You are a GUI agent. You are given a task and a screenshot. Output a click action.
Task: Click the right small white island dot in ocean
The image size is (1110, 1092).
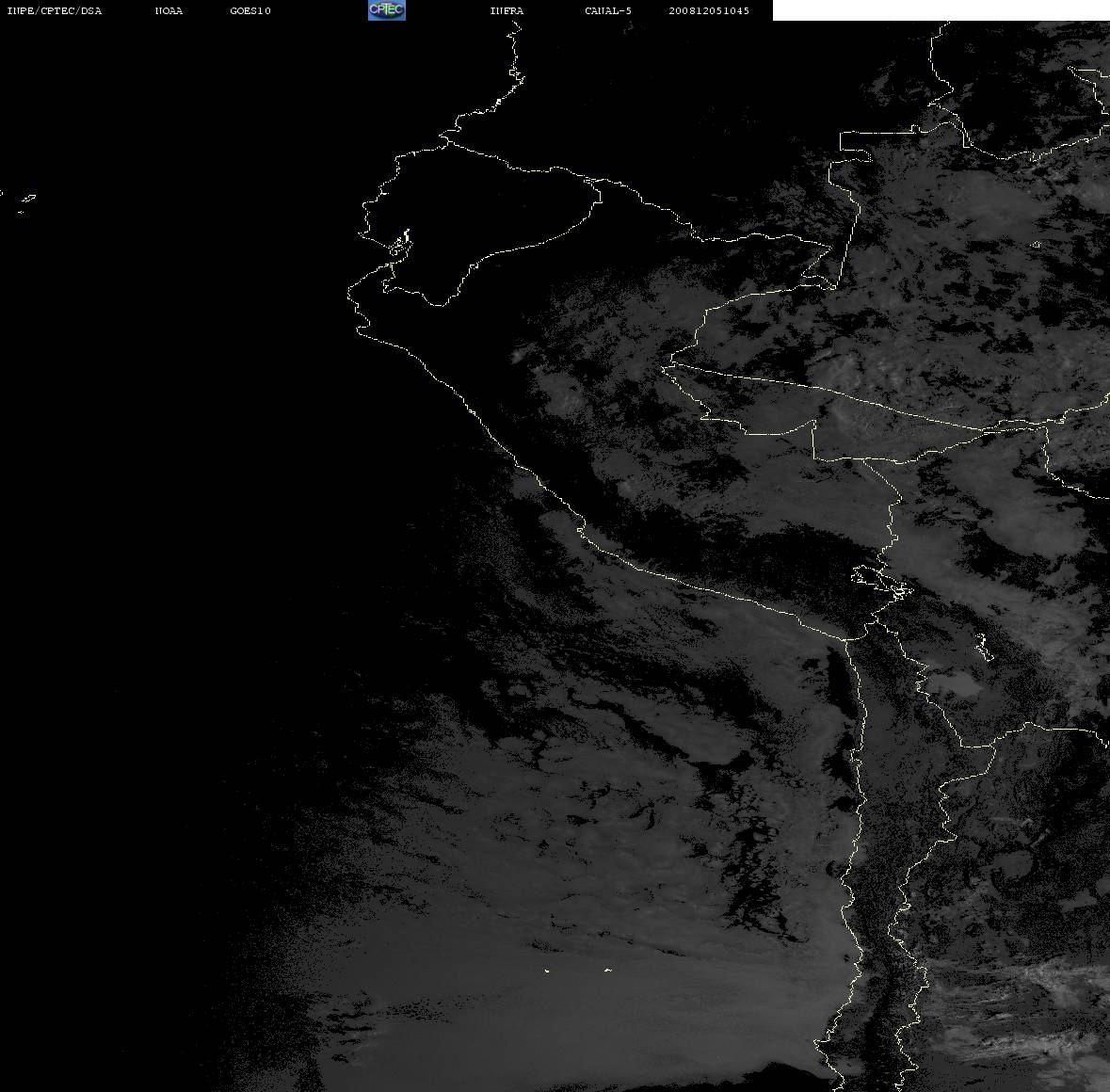pyautogui.click(x=608, y=970)
